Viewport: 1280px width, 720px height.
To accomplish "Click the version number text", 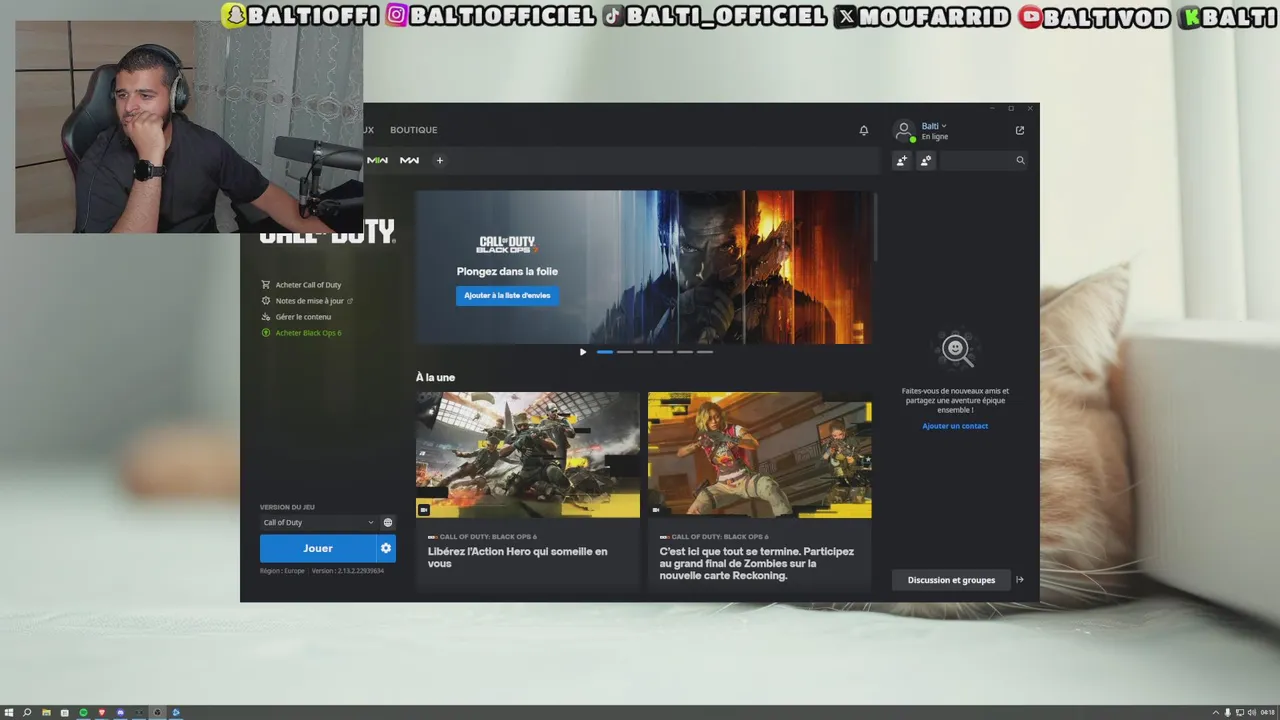I will point(347,571).
